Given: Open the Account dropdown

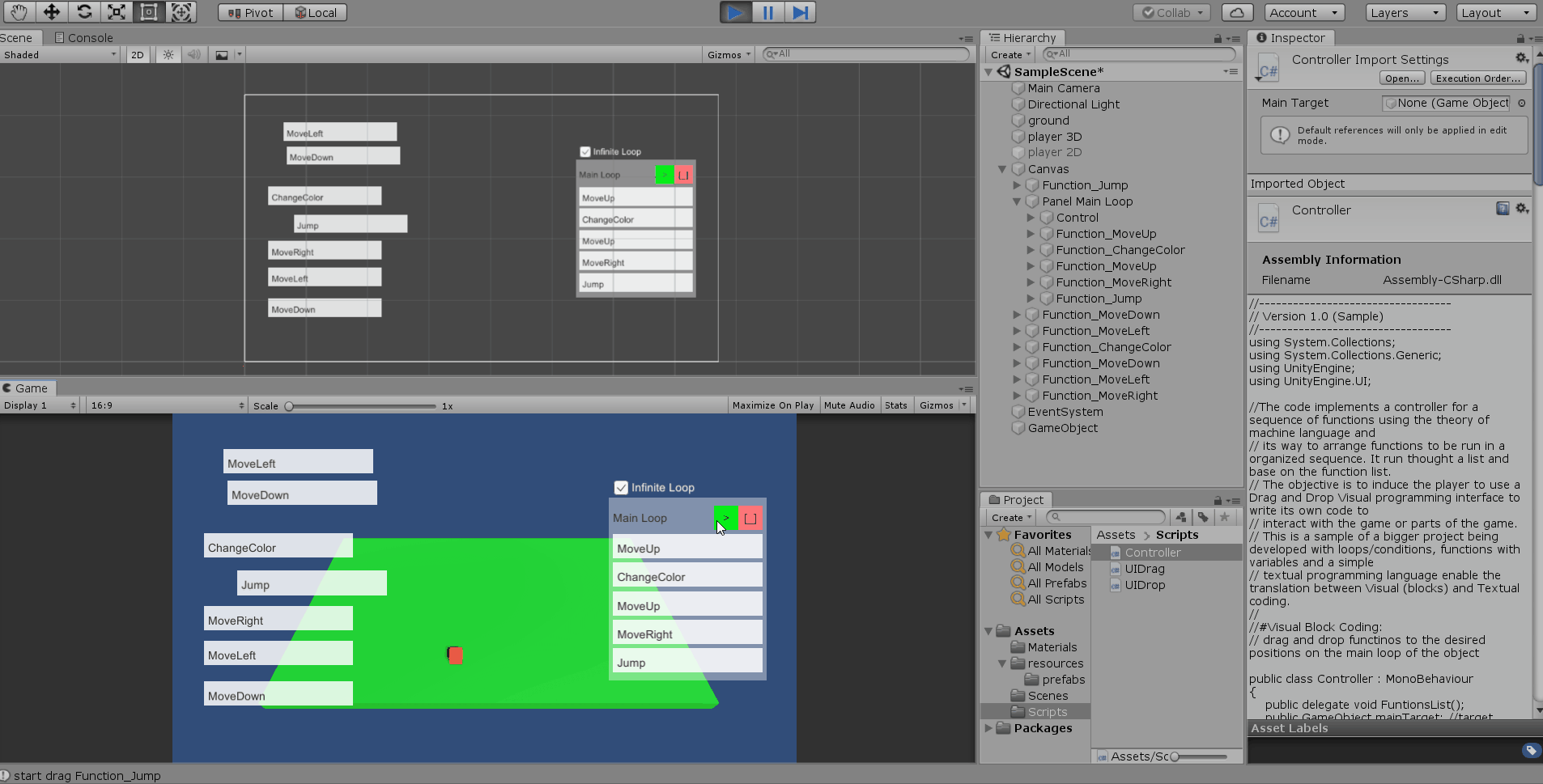Looking at the screenshot, I should click(1304, 13).
